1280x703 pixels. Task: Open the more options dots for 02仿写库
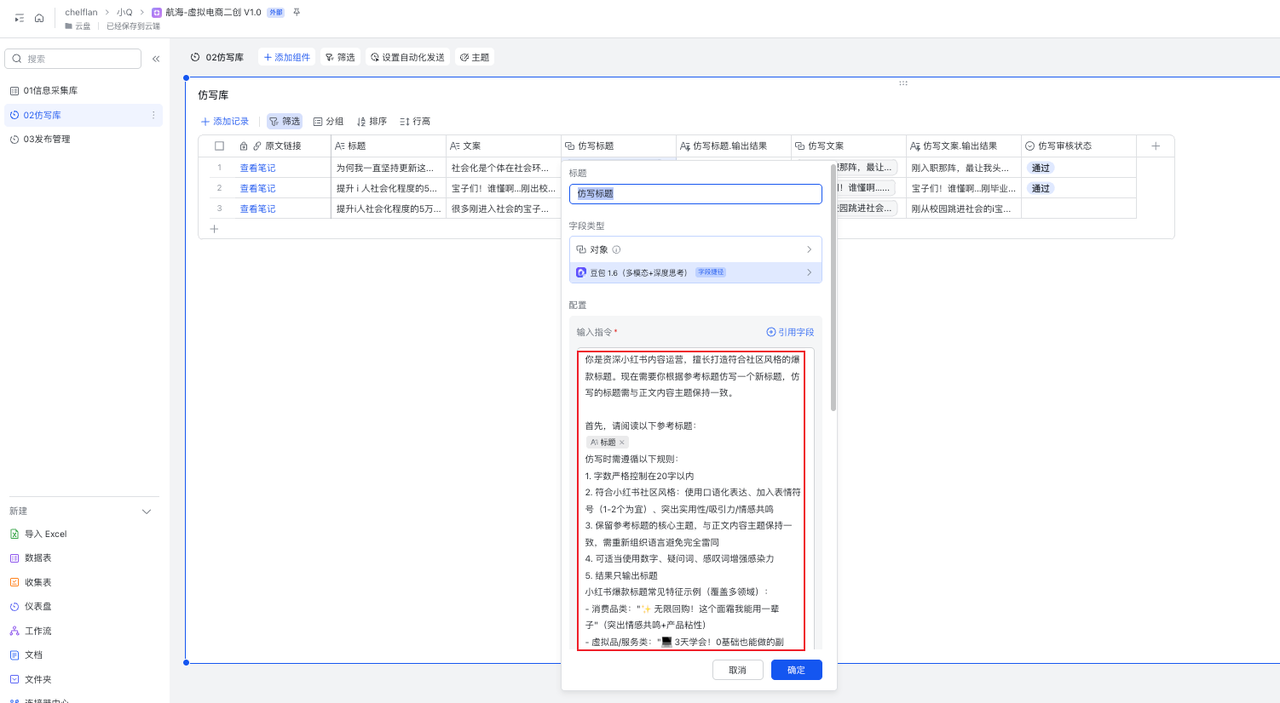pos(153,115)
